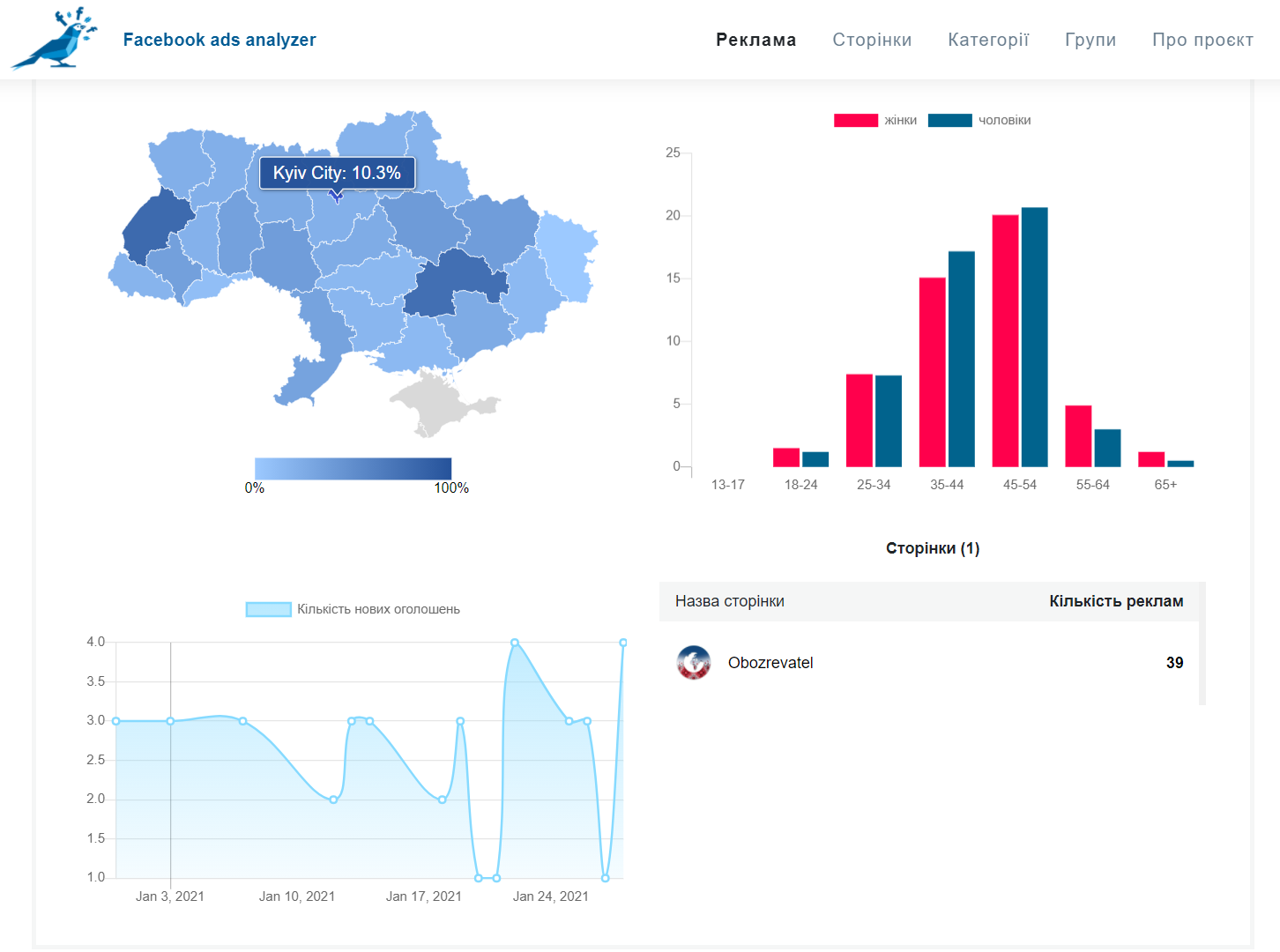Toggle Кількість нових оголошень legend box
The image size is (1280, 952).
pyautogui.click(x=268, y=609)
